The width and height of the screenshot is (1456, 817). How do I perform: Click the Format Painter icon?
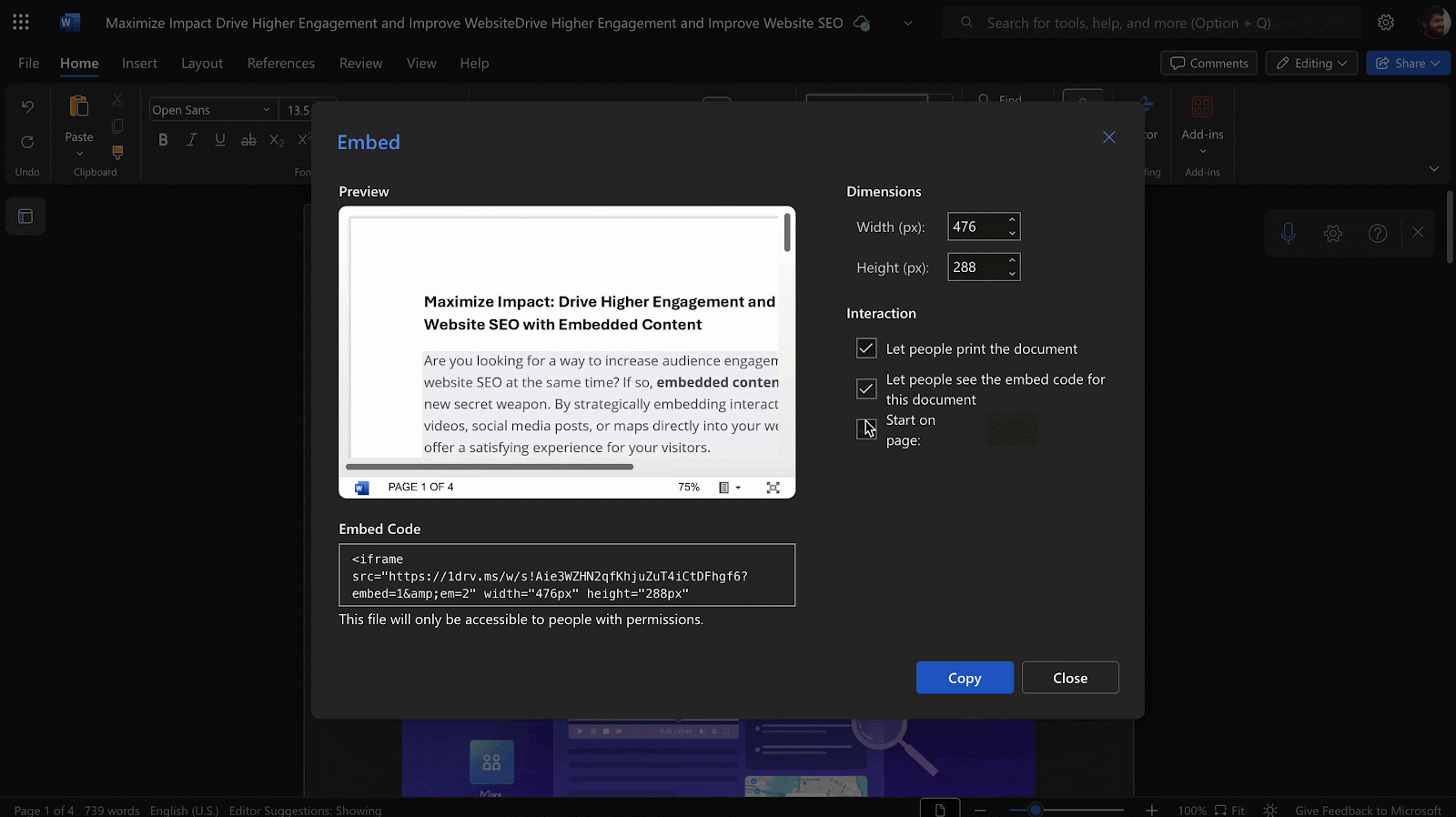(x=117, y=152)
